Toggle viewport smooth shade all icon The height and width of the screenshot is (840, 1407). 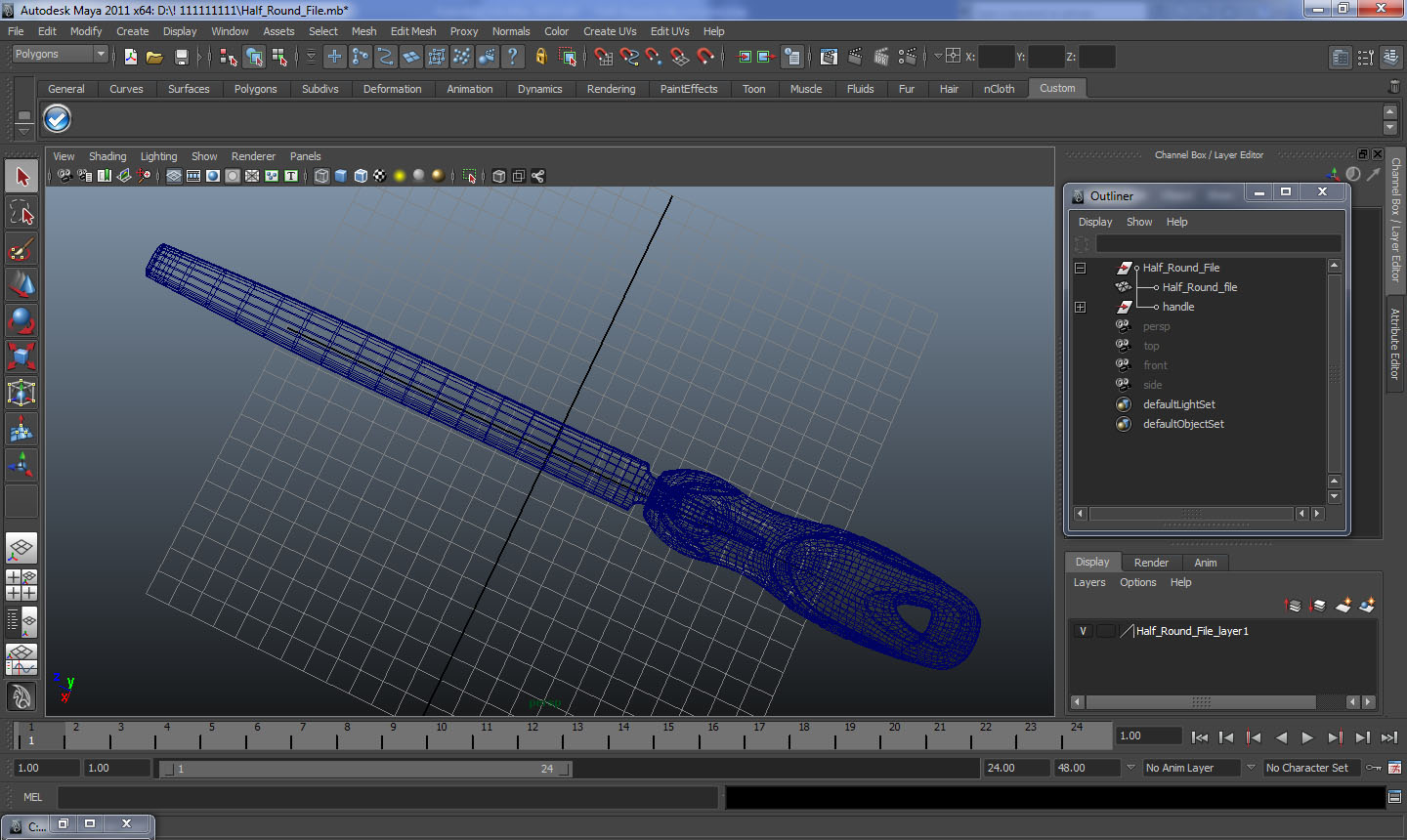point(341,176)
